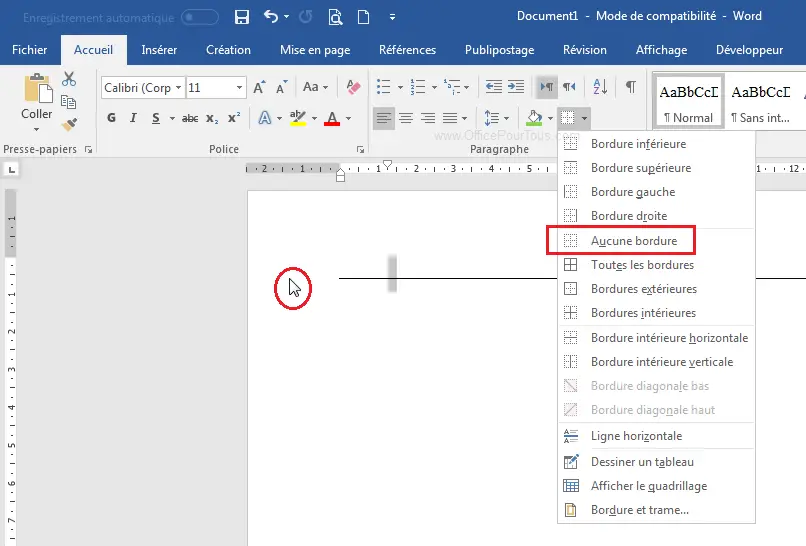Toggle bold G formatting

click(112, 118)
